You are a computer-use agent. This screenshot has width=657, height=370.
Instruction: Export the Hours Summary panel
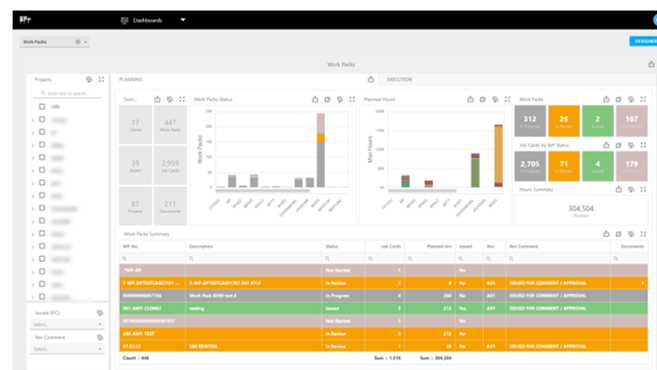pos(618,189)
